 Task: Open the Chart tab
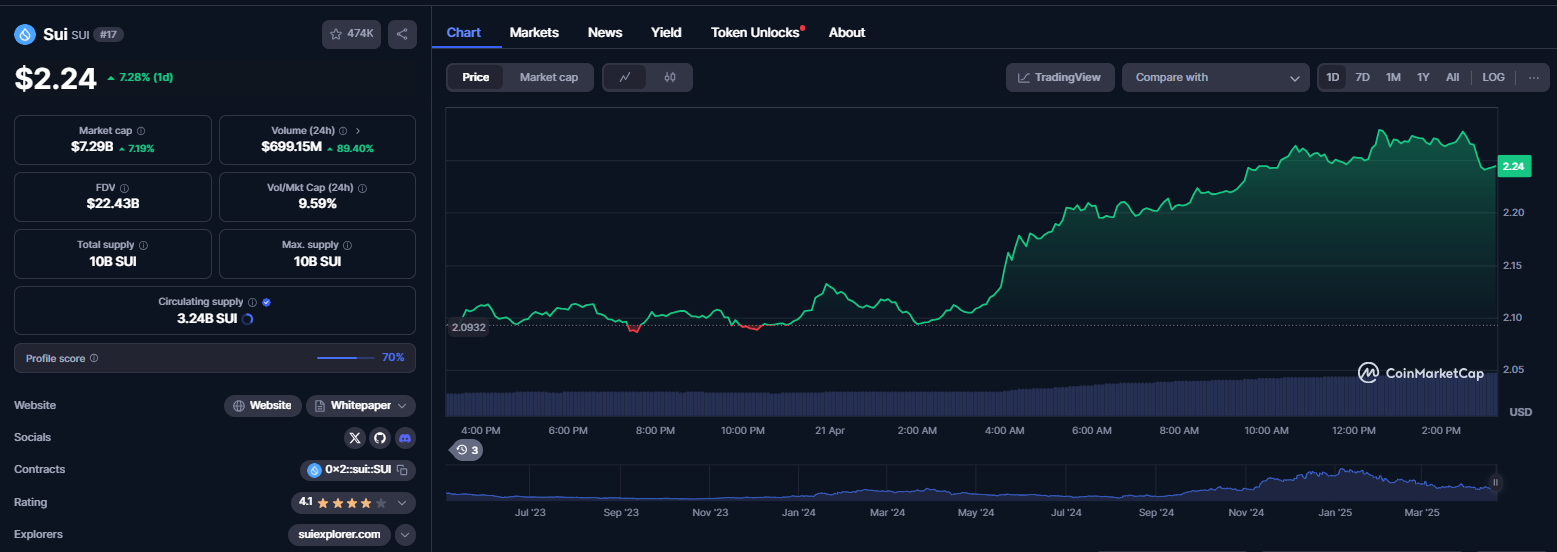[464, 32]
